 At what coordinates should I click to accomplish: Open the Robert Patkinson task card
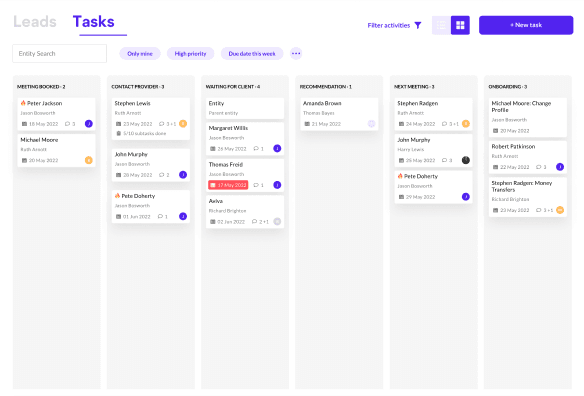(528, 157)
